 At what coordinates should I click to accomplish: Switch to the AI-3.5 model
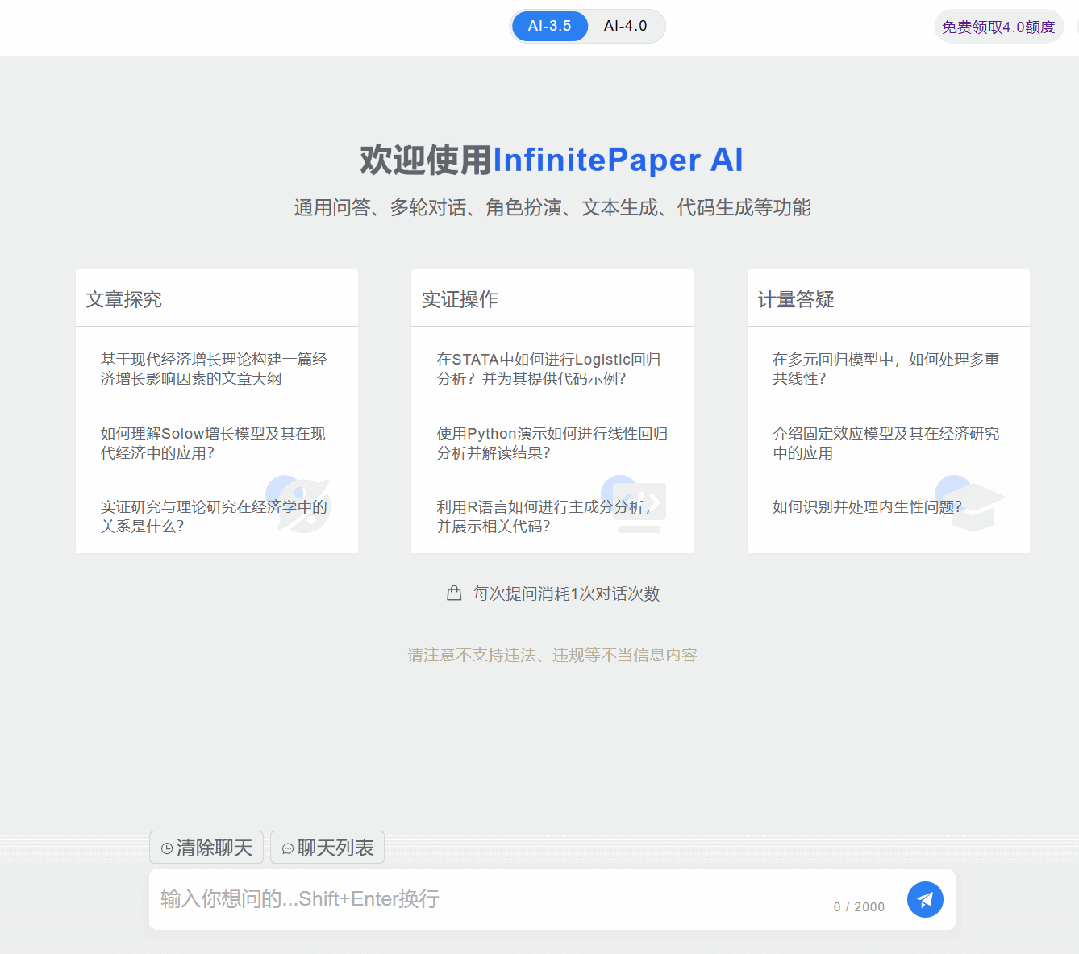549,26
